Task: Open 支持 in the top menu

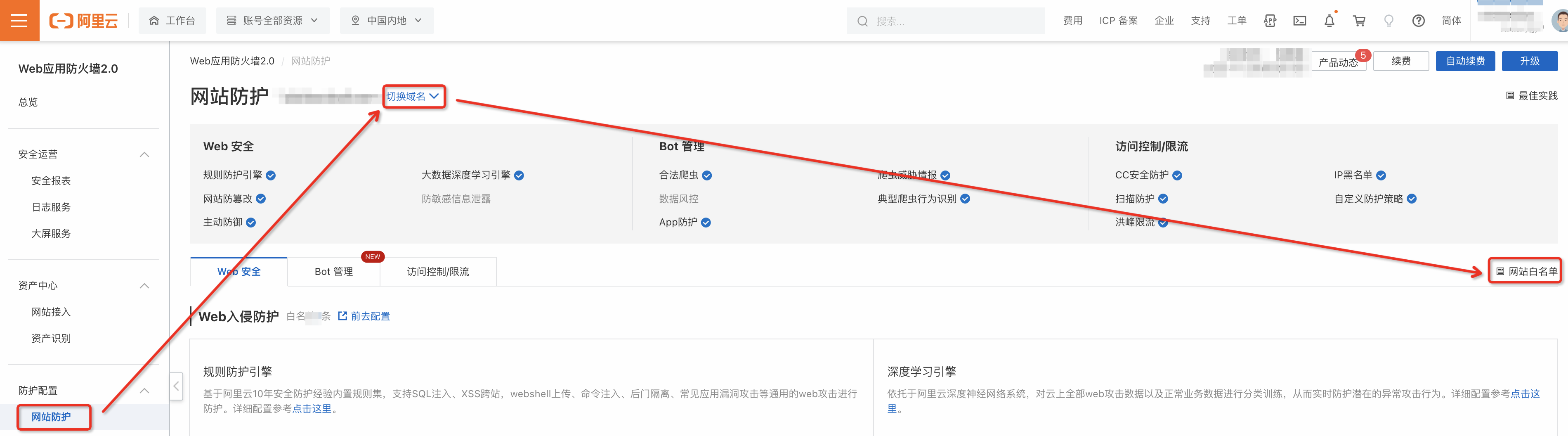Action: click(1200, 21)
